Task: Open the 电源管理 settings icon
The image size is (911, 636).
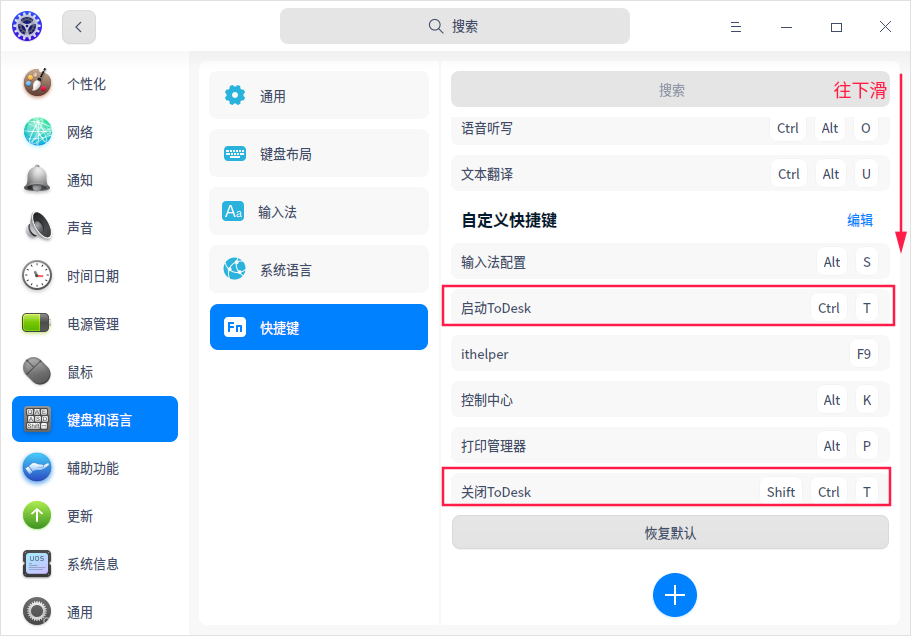Action: point(36,323)
